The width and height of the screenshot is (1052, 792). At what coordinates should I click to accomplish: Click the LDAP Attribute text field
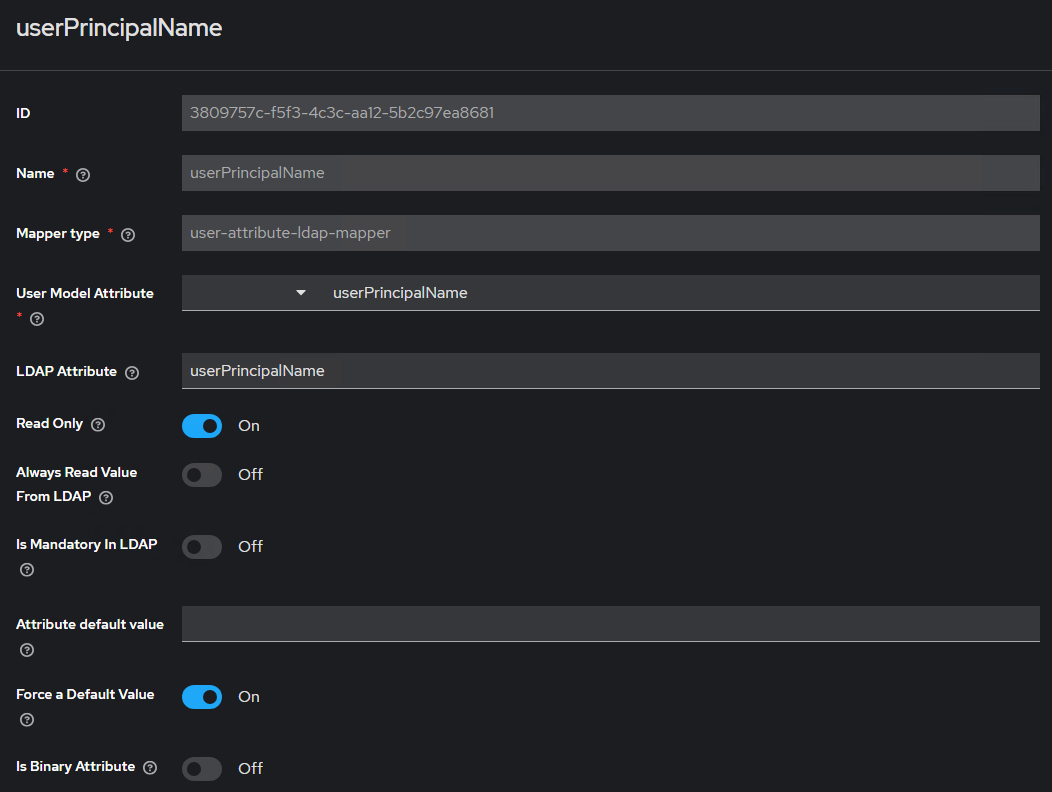(610, 371)
